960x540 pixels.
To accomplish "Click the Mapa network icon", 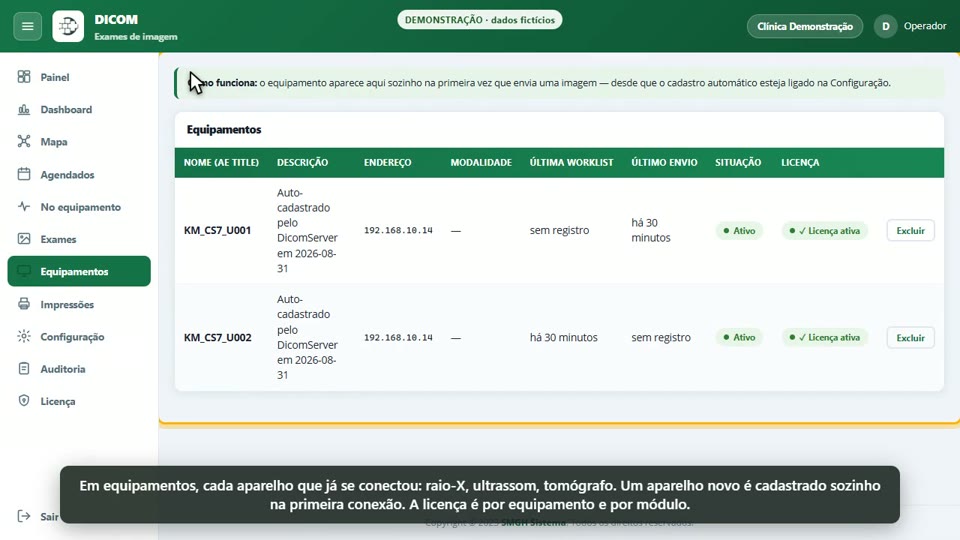I will 24,141.
